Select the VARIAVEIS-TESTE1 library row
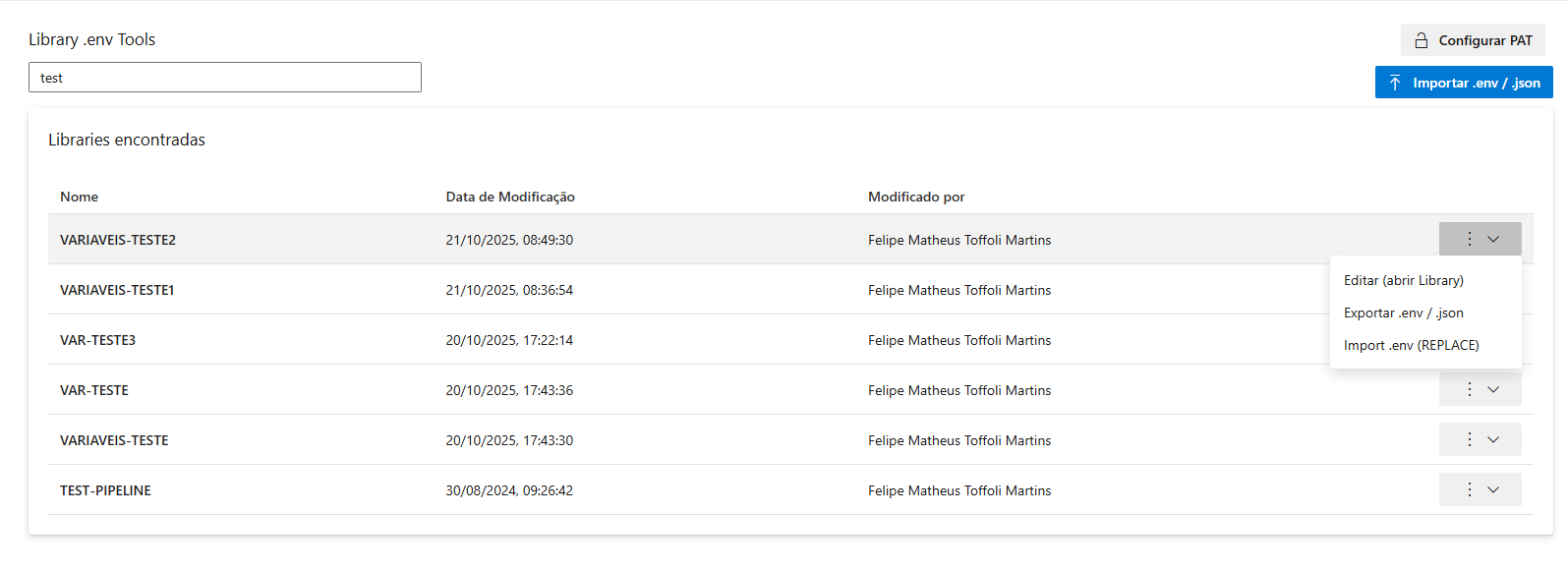This screenshot has height=571, width=1568. pyautogui.click(x=117, y=290)
